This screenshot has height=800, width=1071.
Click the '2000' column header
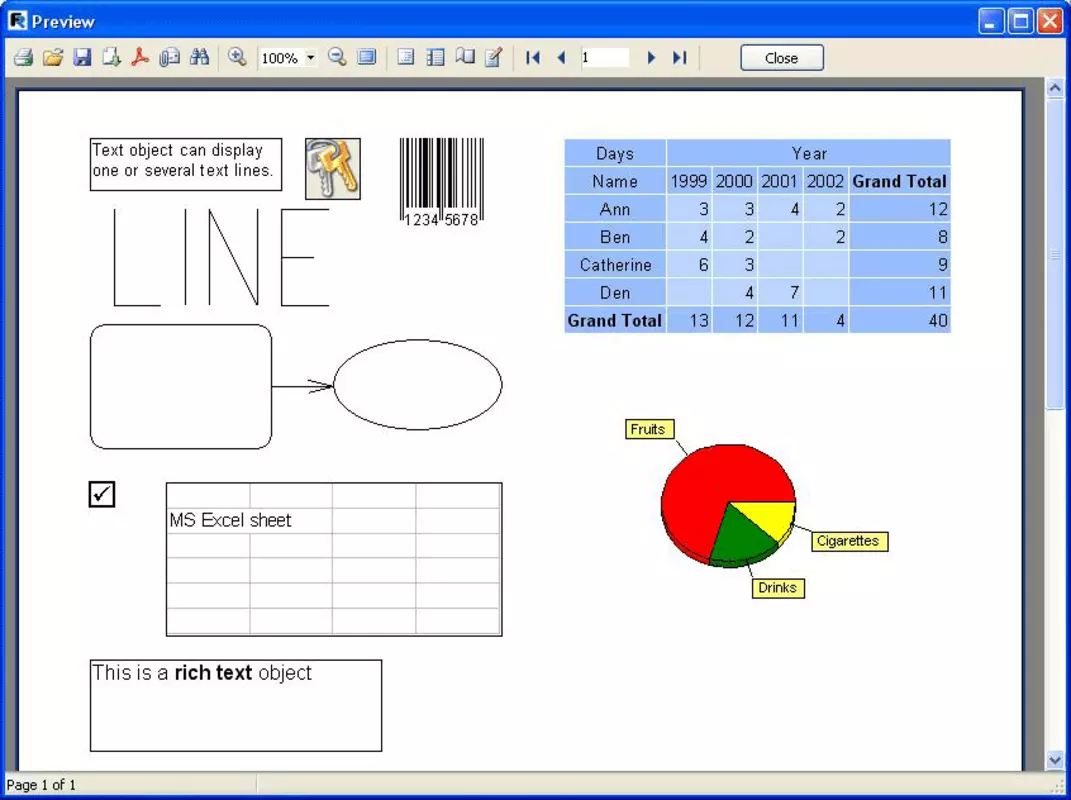734,181
